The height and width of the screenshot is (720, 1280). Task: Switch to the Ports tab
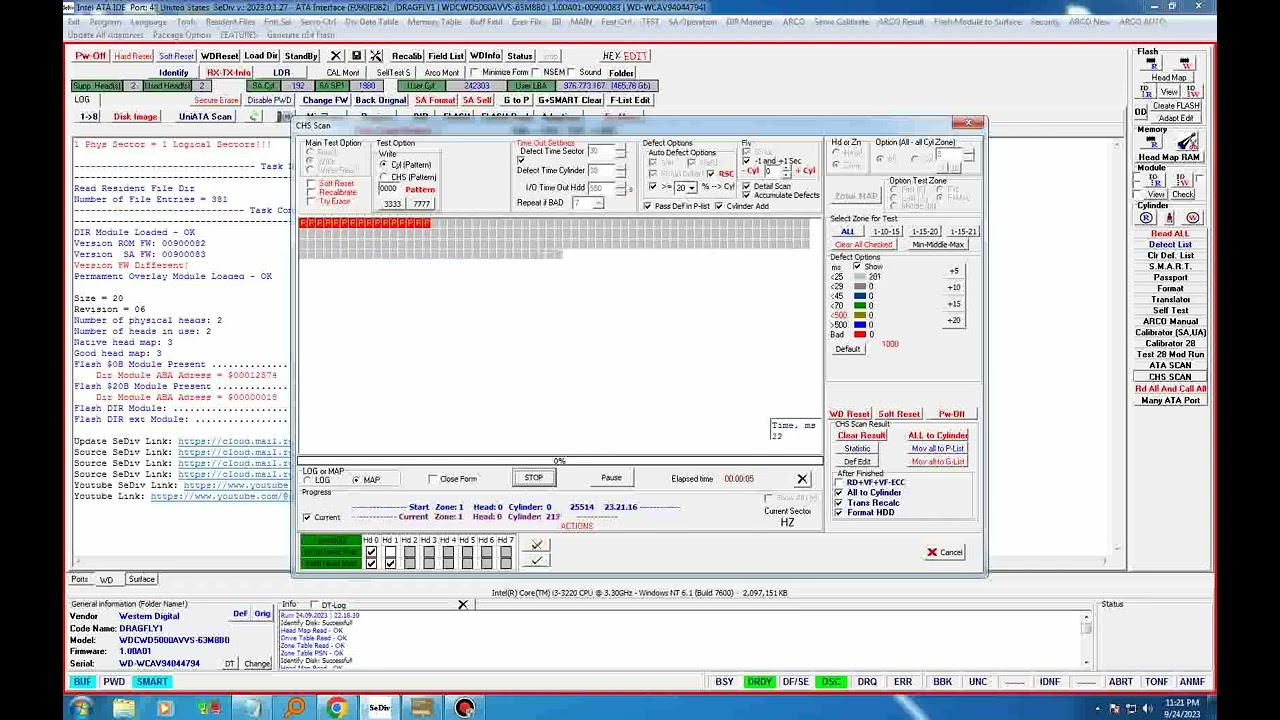pyautogui.click(x=79, y=579)
